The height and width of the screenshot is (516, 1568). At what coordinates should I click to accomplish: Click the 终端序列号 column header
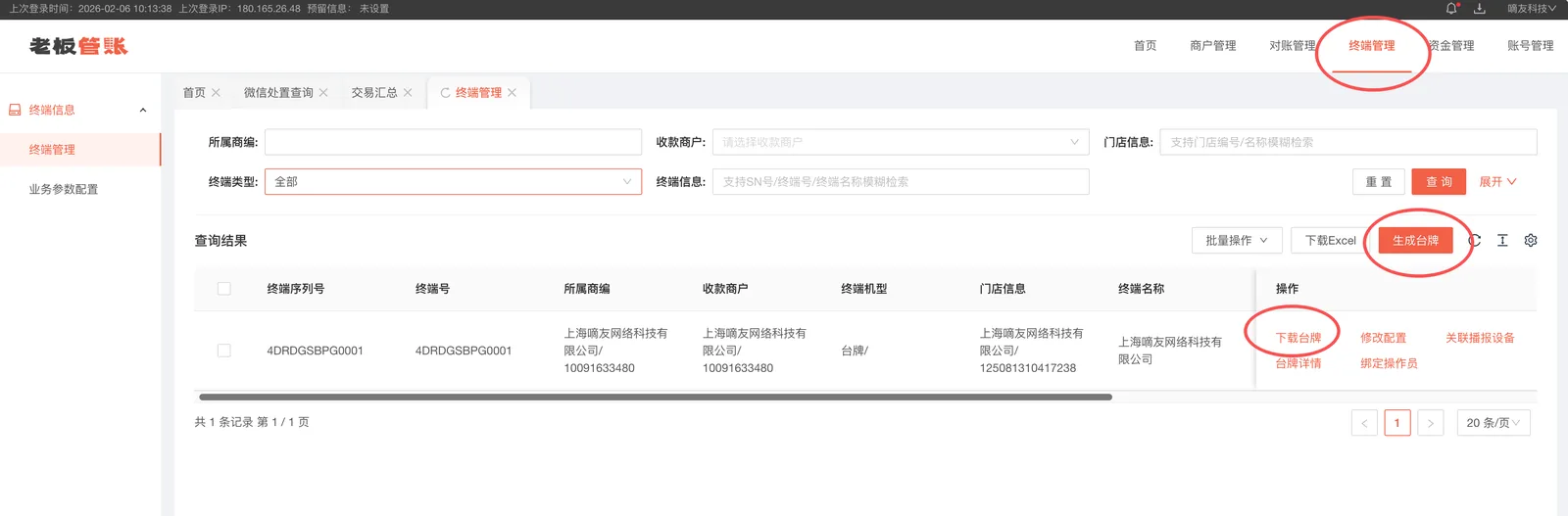[296, 289]
